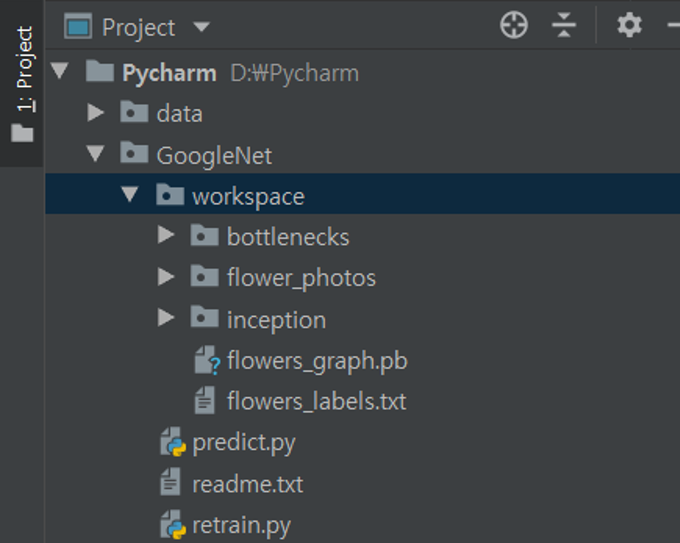Screen dimensions: 680x543
Task: Open the Project panel gear settings
Action: tap(629, 25)
